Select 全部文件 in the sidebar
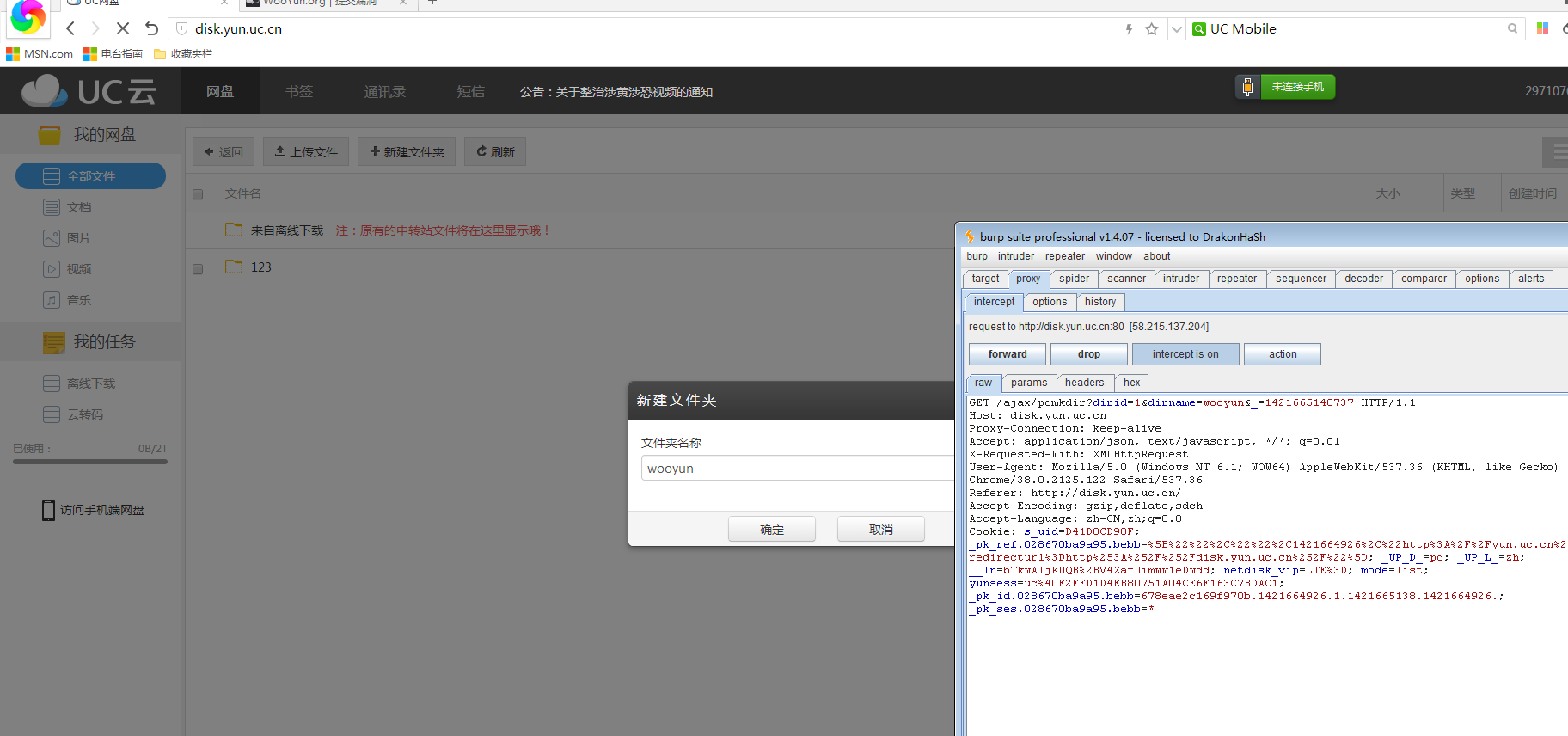Image resolution: width=1568 pixels, height=736 pixels. pyautogui.click(x=90, y=175)
